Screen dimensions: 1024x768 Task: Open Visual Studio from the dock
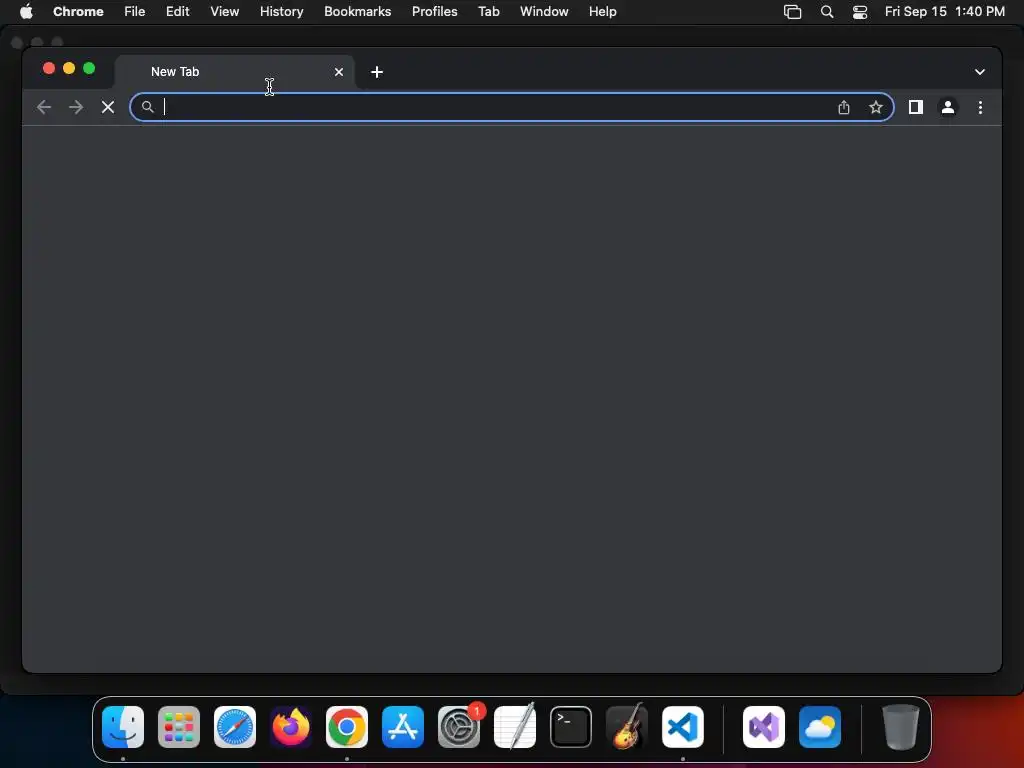(764, 727)
